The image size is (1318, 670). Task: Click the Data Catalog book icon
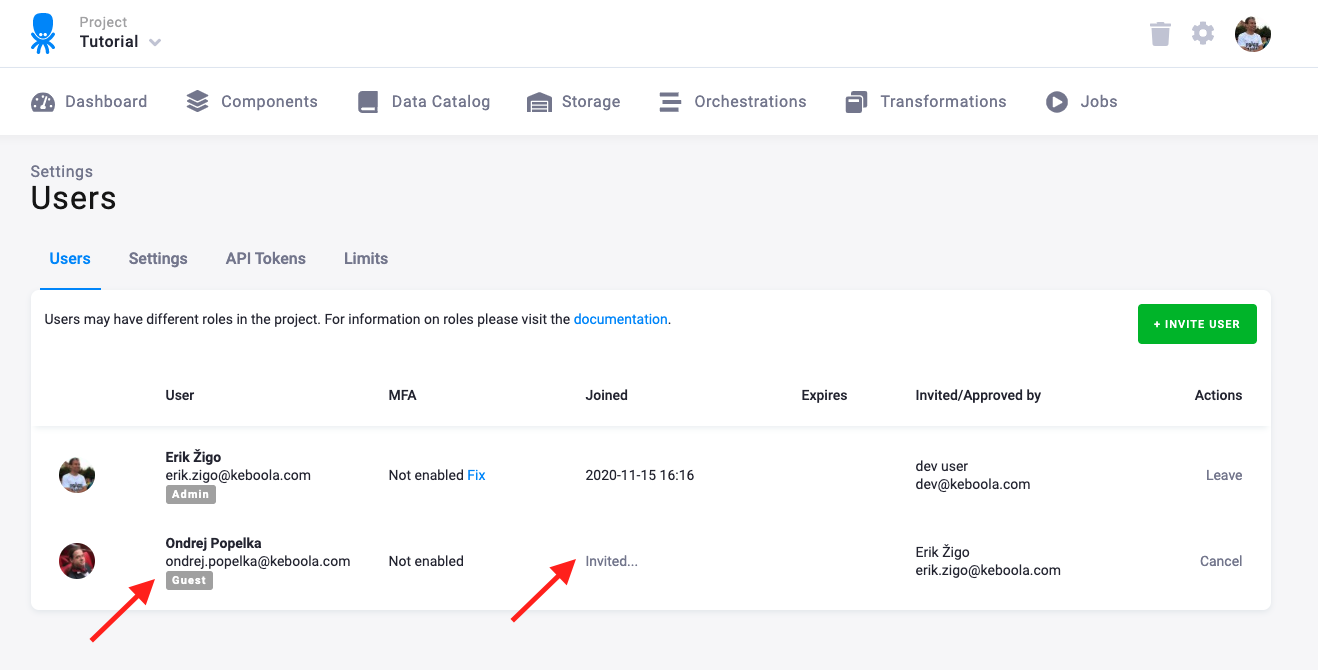(x=369, y=102)
